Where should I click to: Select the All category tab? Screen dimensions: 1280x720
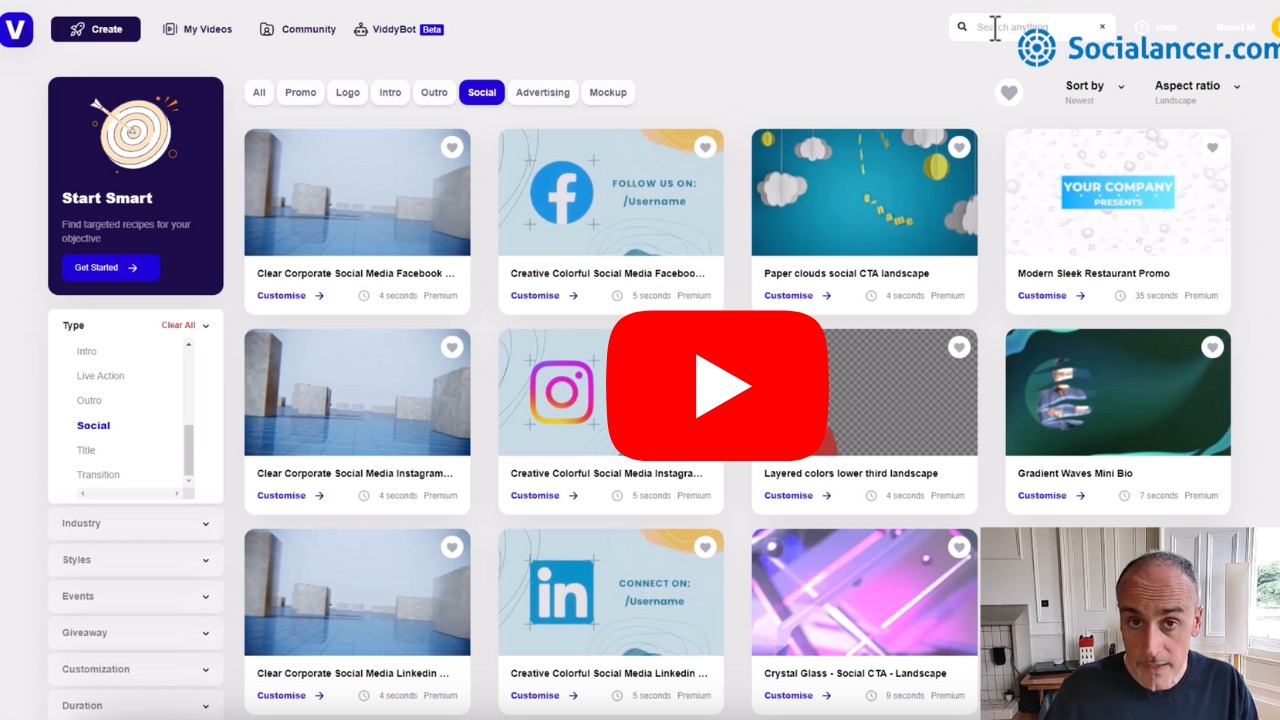click(x=259, y=92)
